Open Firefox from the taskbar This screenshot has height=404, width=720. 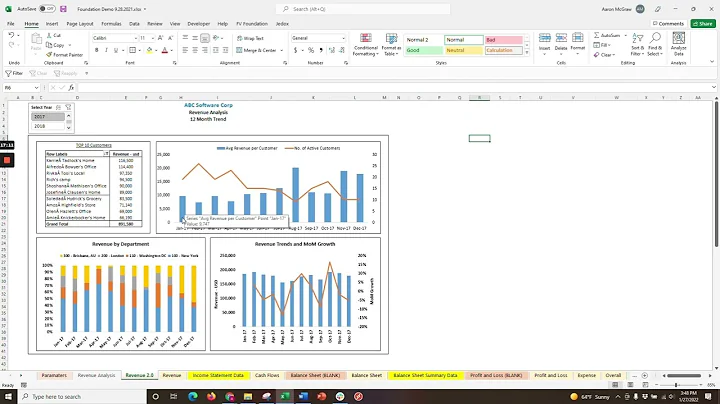pyautogui.click(x=211, y=396)
